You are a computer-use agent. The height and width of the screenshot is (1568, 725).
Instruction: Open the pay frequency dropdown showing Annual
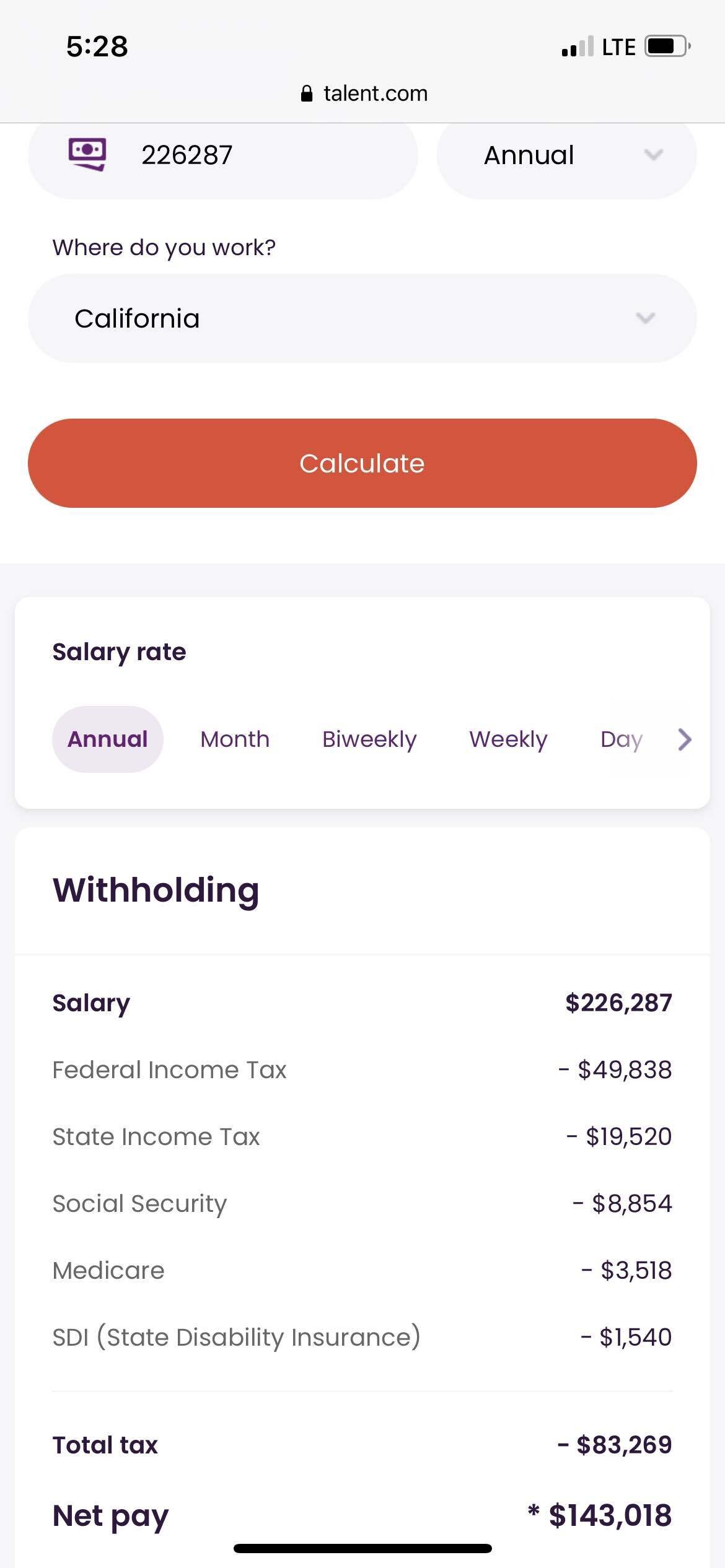[566, 155]
